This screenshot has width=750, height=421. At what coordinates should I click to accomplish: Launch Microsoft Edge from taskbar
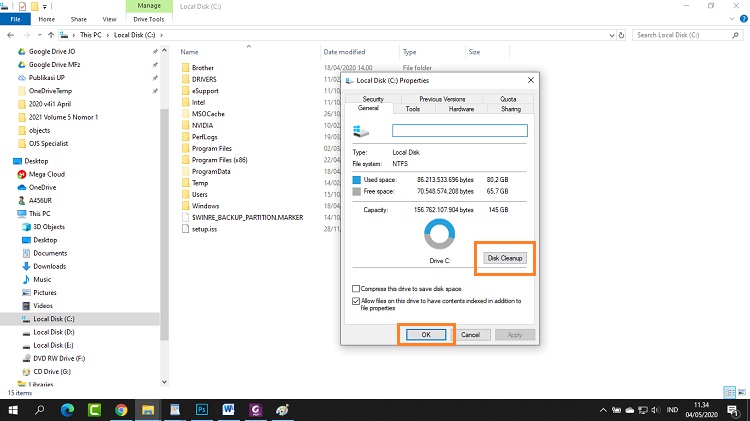point(67,410)
